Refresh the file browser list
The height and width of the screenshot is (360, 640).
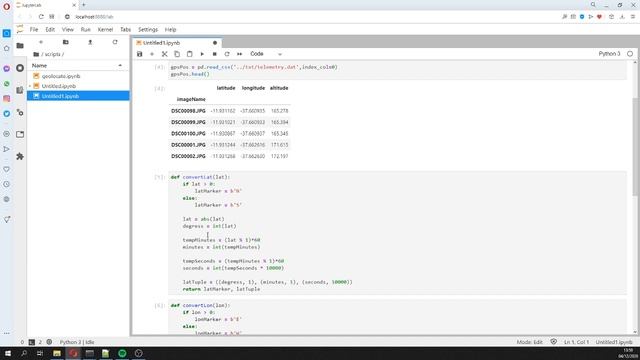point(115,42)
